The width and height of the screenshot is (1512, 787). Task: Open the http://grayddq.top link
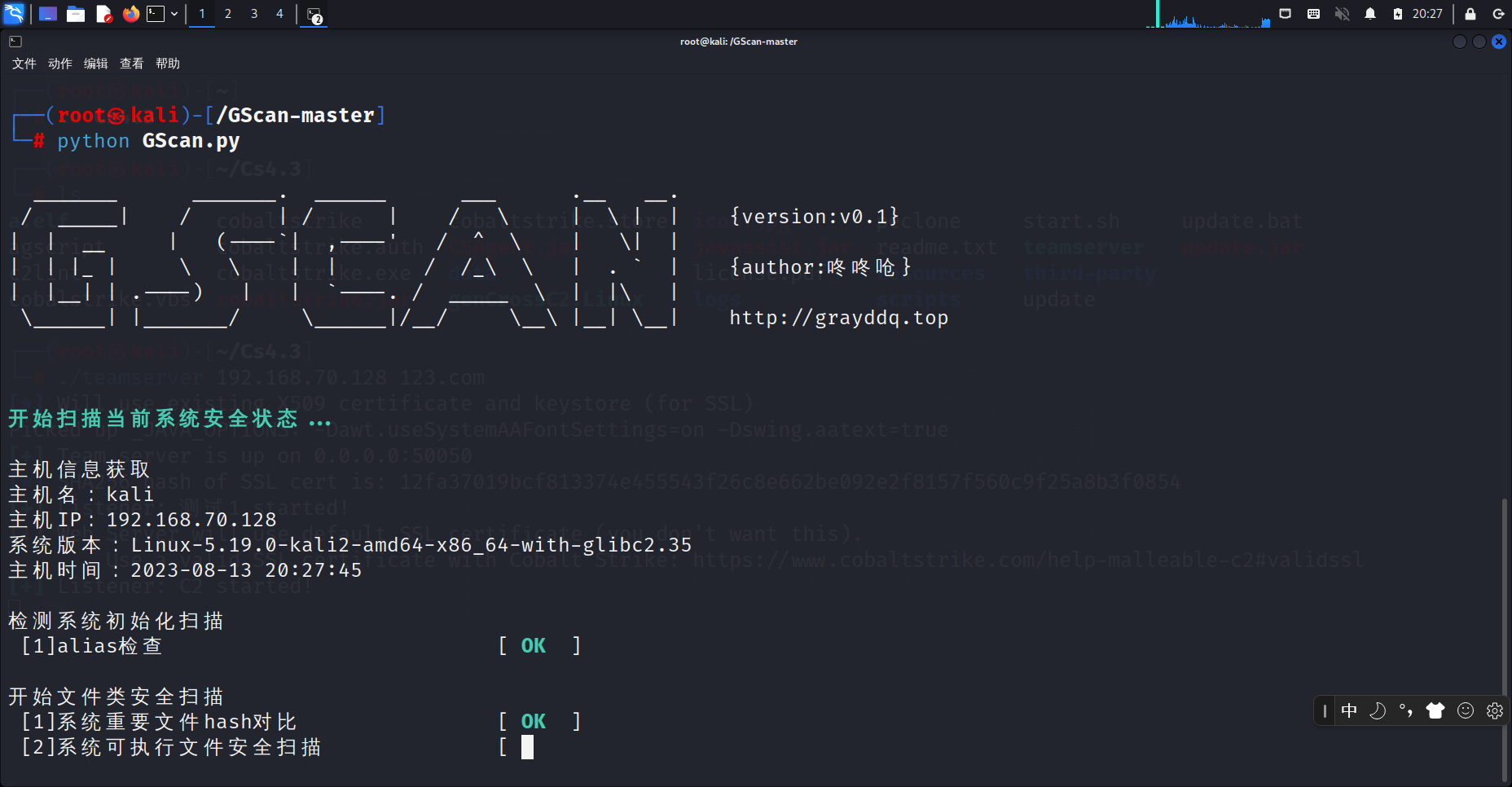[839, 318]
